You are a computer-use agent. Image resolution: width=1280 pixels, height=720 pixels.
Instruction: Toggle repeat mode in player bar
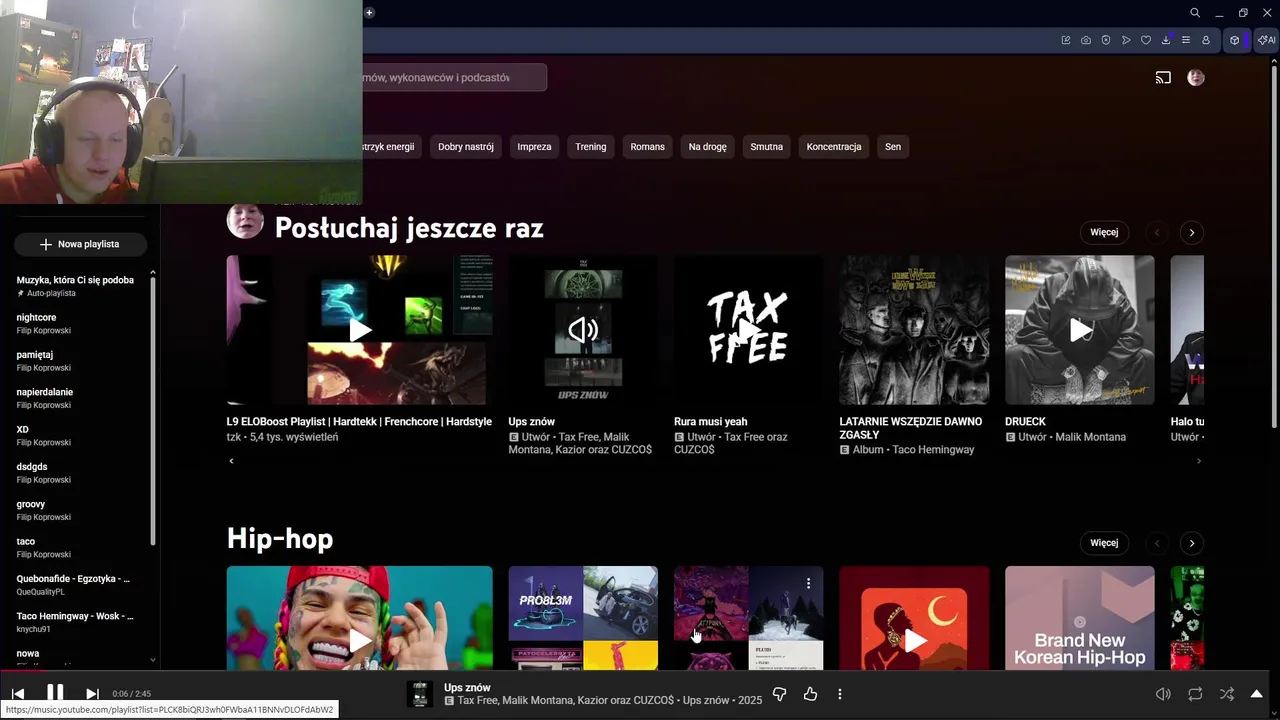1195,694
